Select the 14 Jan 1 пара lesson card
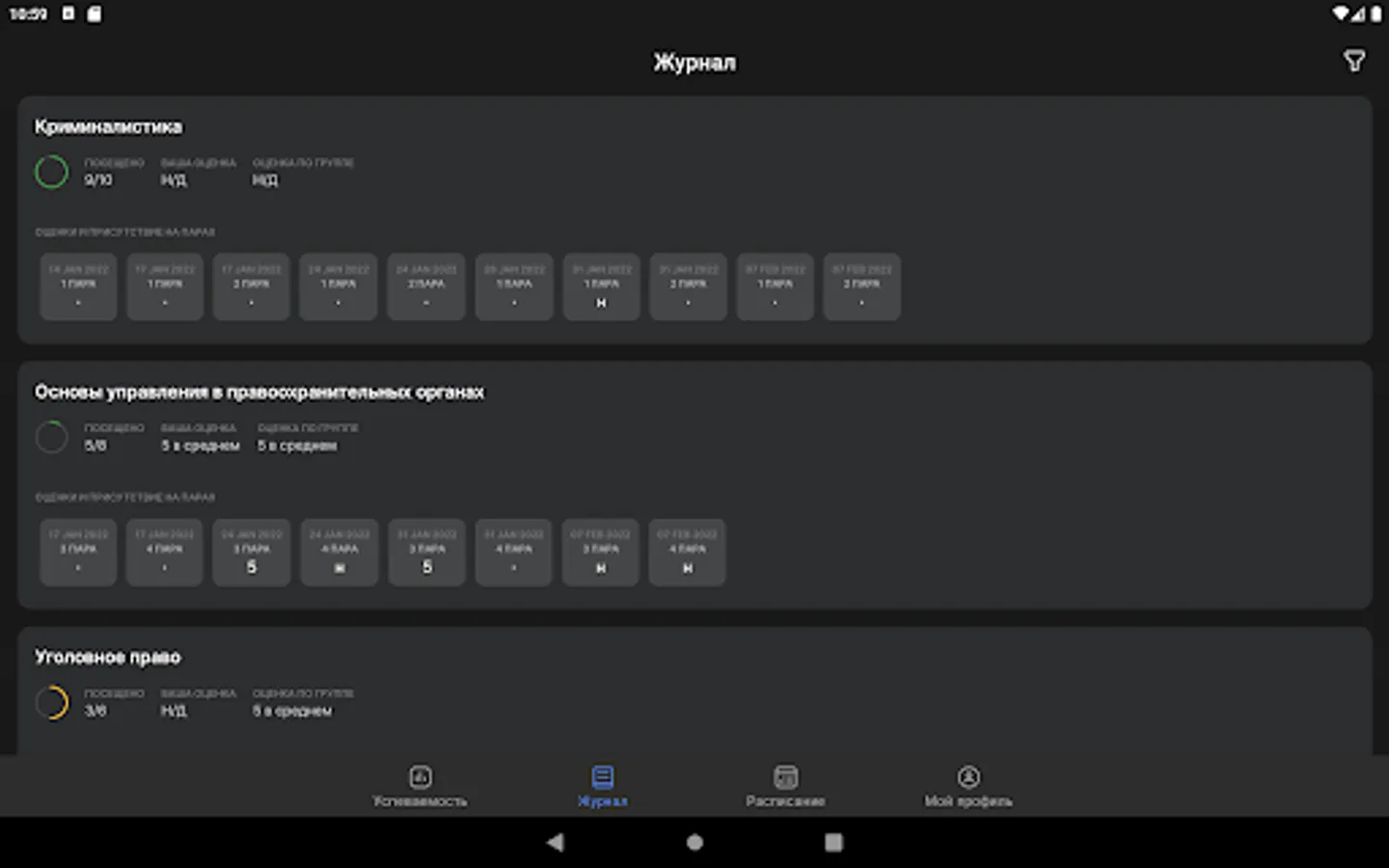1389x868 pixels. (78, 286)
